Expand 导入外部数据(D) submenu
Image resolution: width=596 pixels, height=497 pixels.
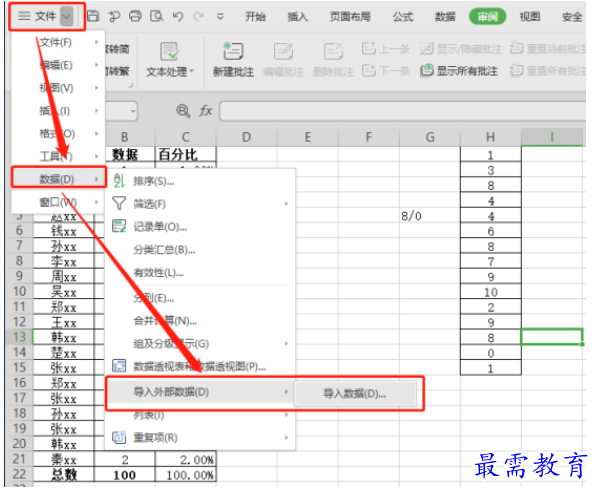[x=199, y=392]
